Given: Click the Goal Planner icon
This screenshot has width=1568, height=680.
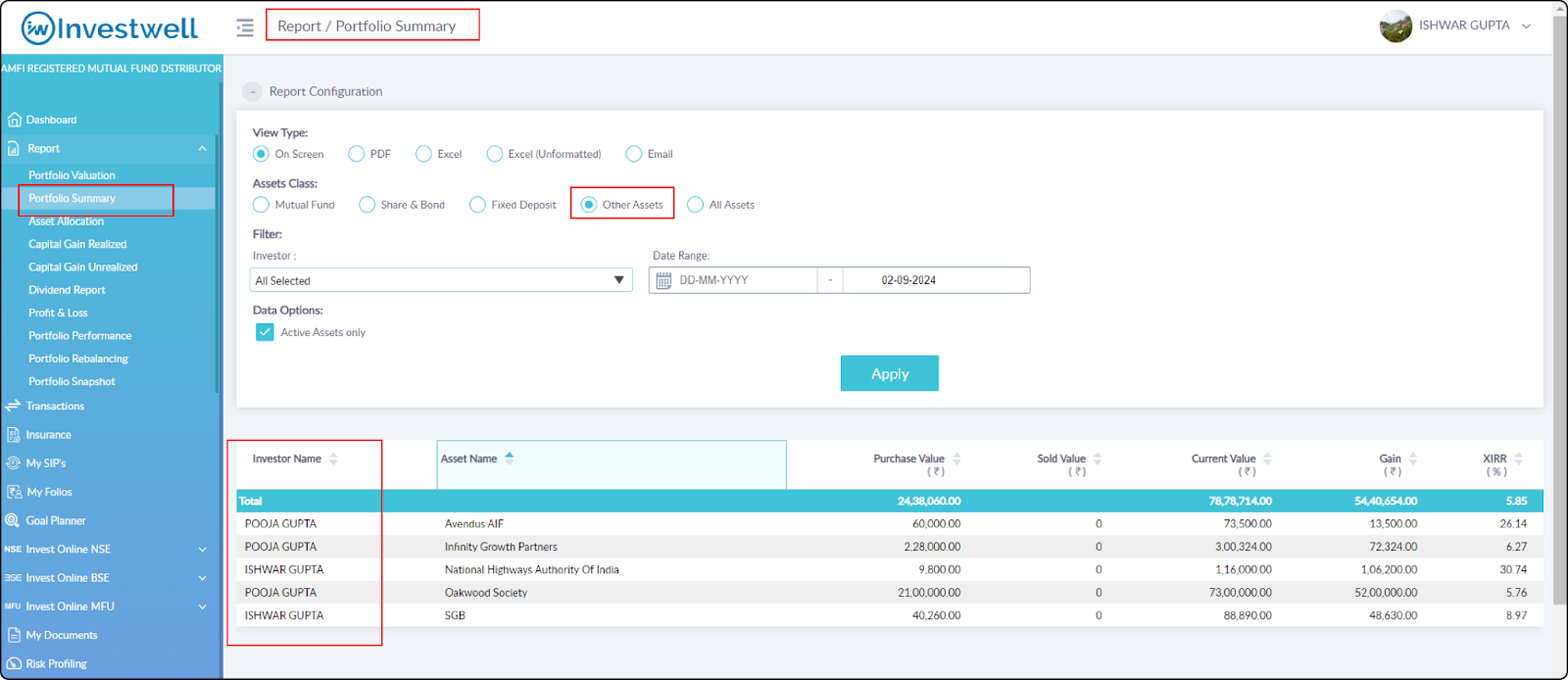Looking at the screenshot, I should 13,520.
